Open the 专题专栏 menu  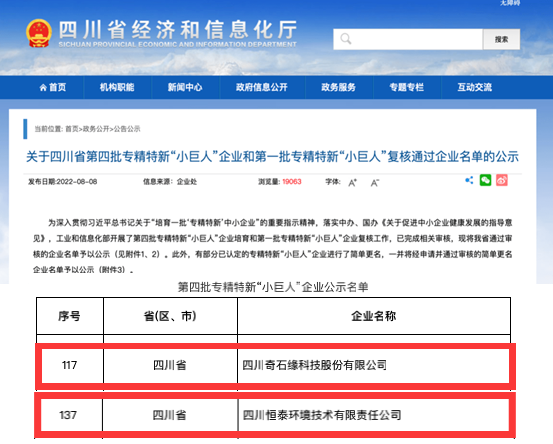point(407,87)
